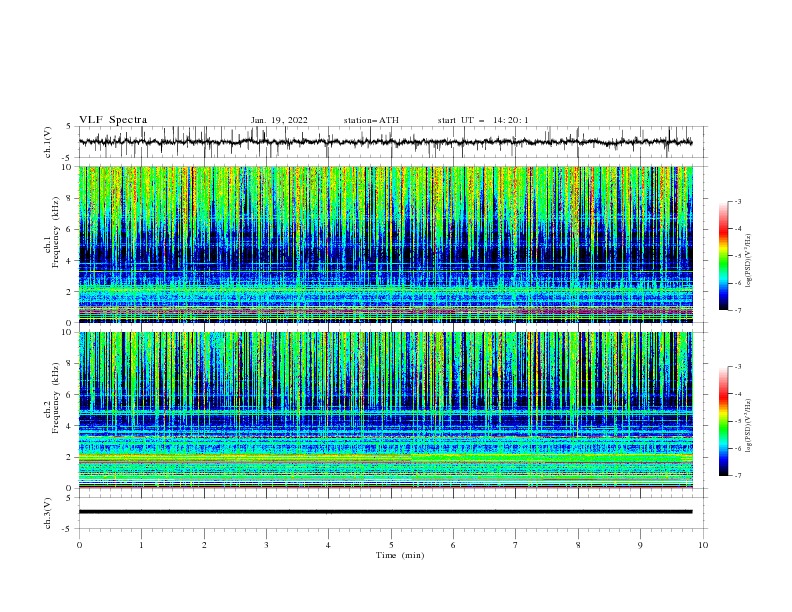Click the time axis tick label 3
Viewport: 792px width, 612px height.
point(266,545)
